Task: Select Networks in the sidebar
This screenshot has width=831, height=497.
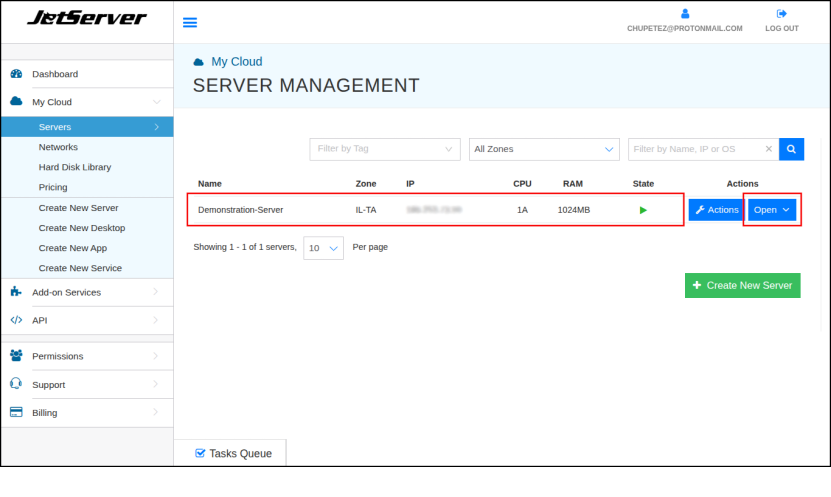Action: tap(58, 147)
